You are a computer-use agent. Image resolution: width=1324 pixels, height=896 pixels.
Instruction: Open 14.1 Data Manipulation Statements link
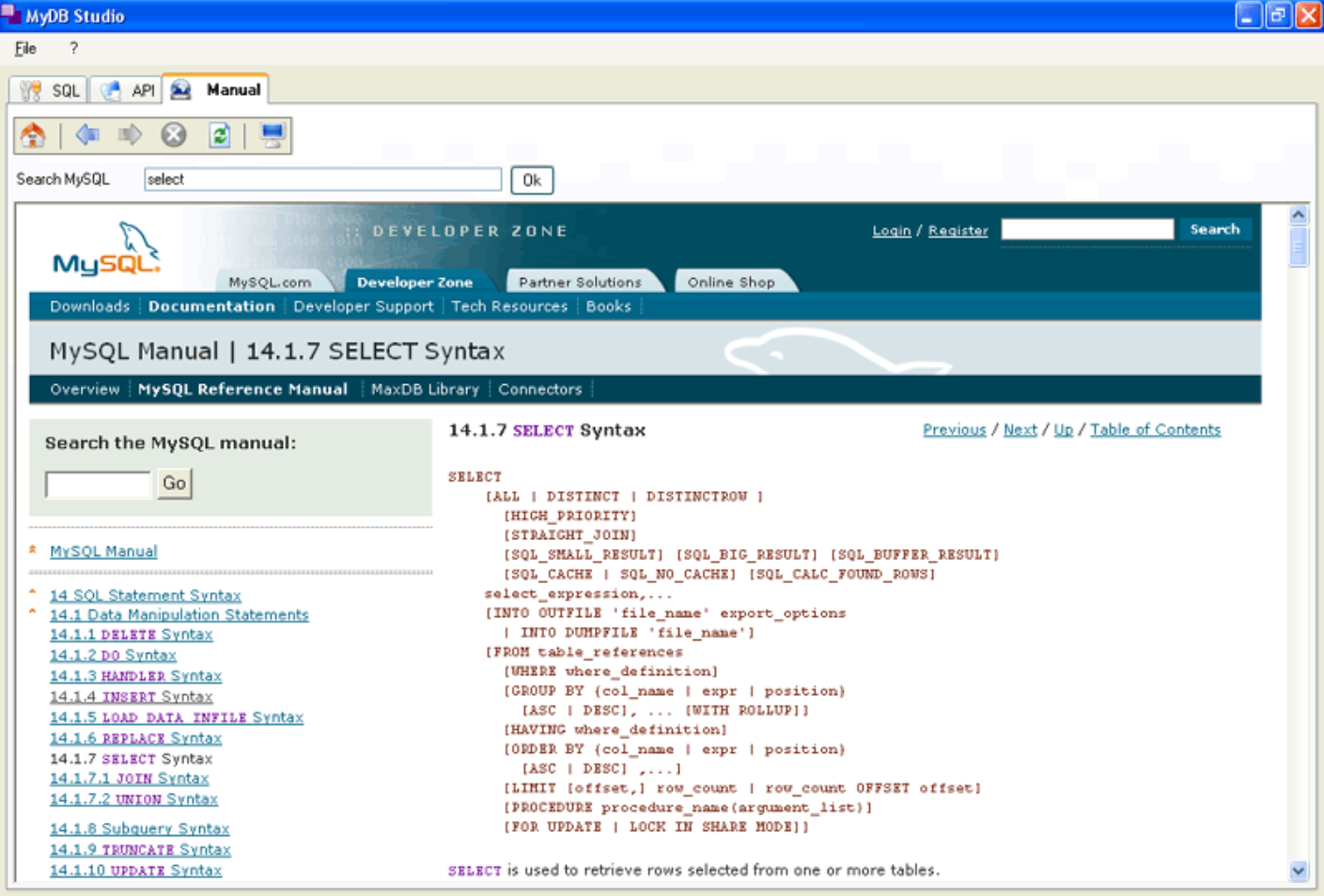click(x=179, y=614)
